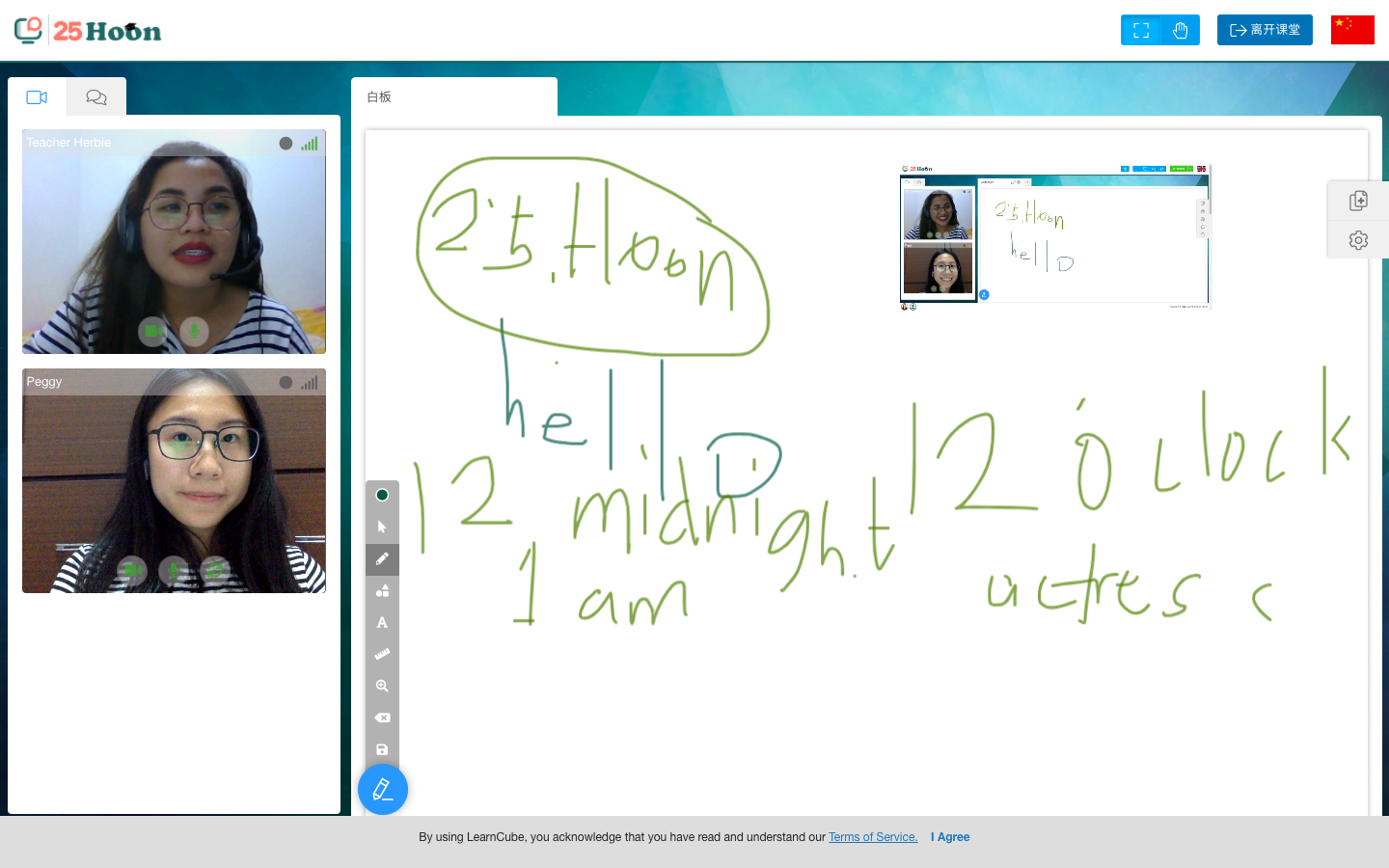Click the blue round pen toolbar button
This screenshot has height=868, width=1389.
pos(383,790)
